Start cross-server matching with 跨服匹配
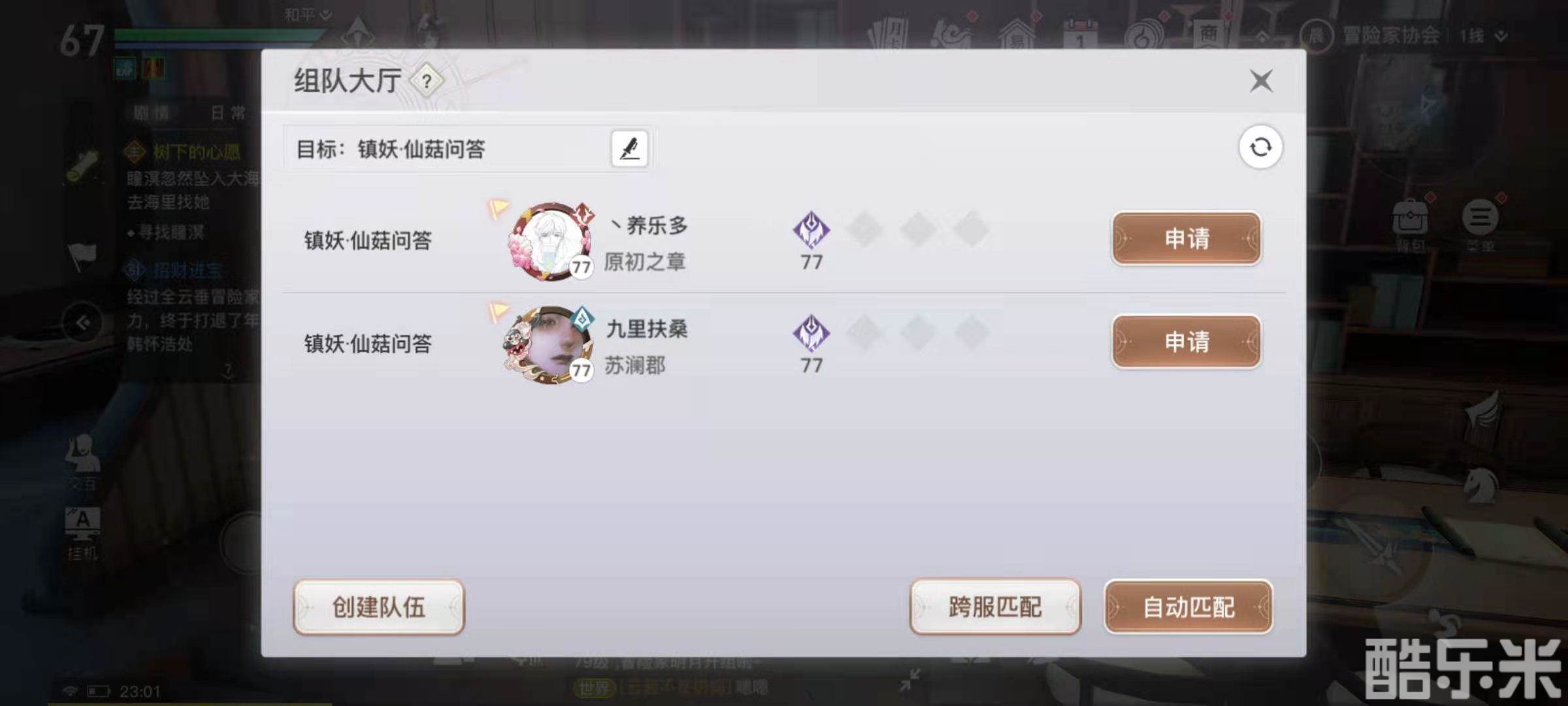The width and height of the screenshot is (1568, 706). [995, 607]
